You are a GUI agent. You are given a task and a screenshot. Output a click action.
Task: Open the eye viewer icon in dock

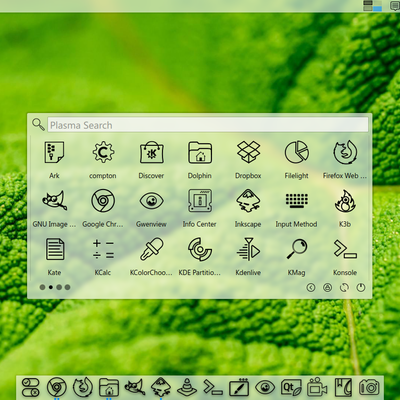click(x=265, y=387)
